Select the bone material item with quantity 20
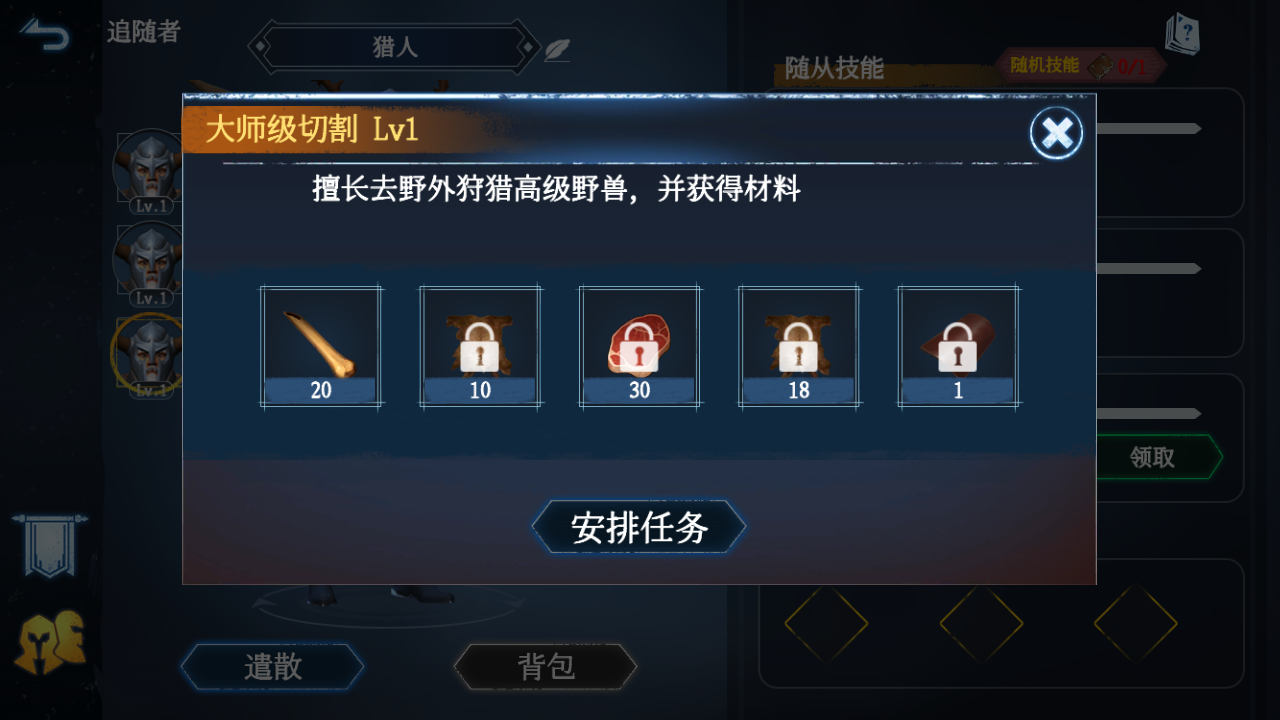 [x=321, y=347]
